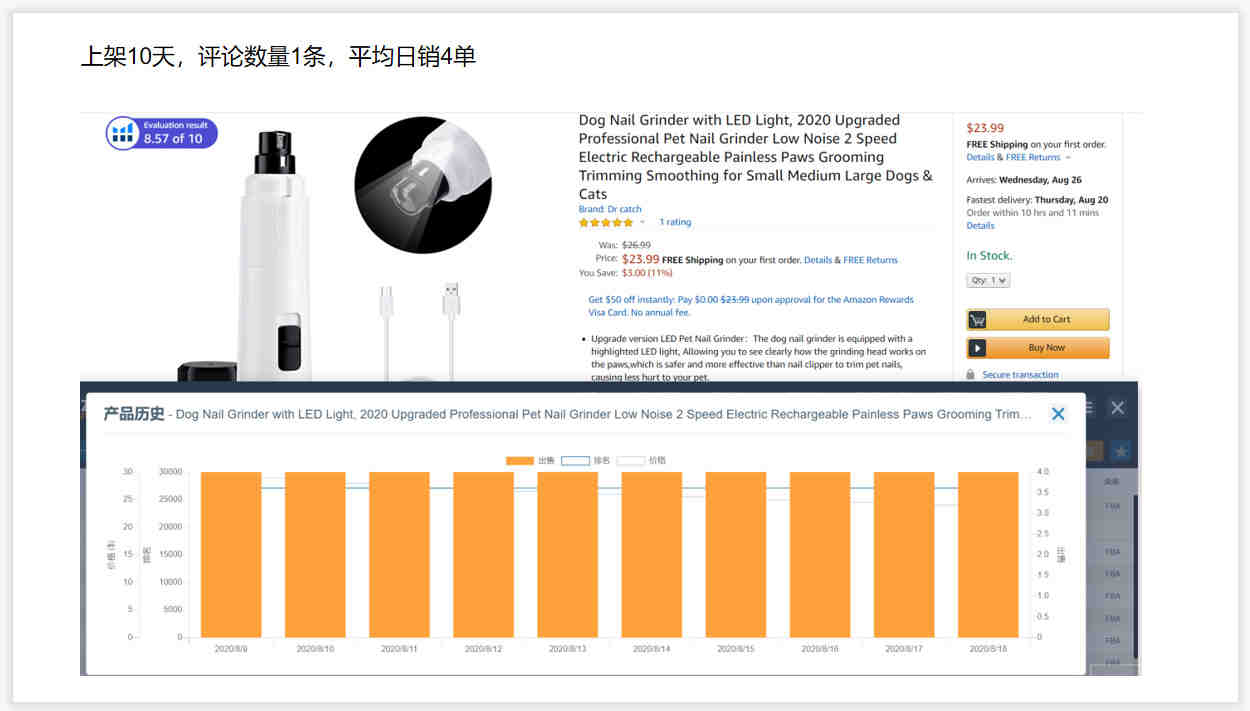Expand the Details & FREE Returns chevron in the buy box
Viewport: 1250px width, 711px height.
click(1068, 158)
